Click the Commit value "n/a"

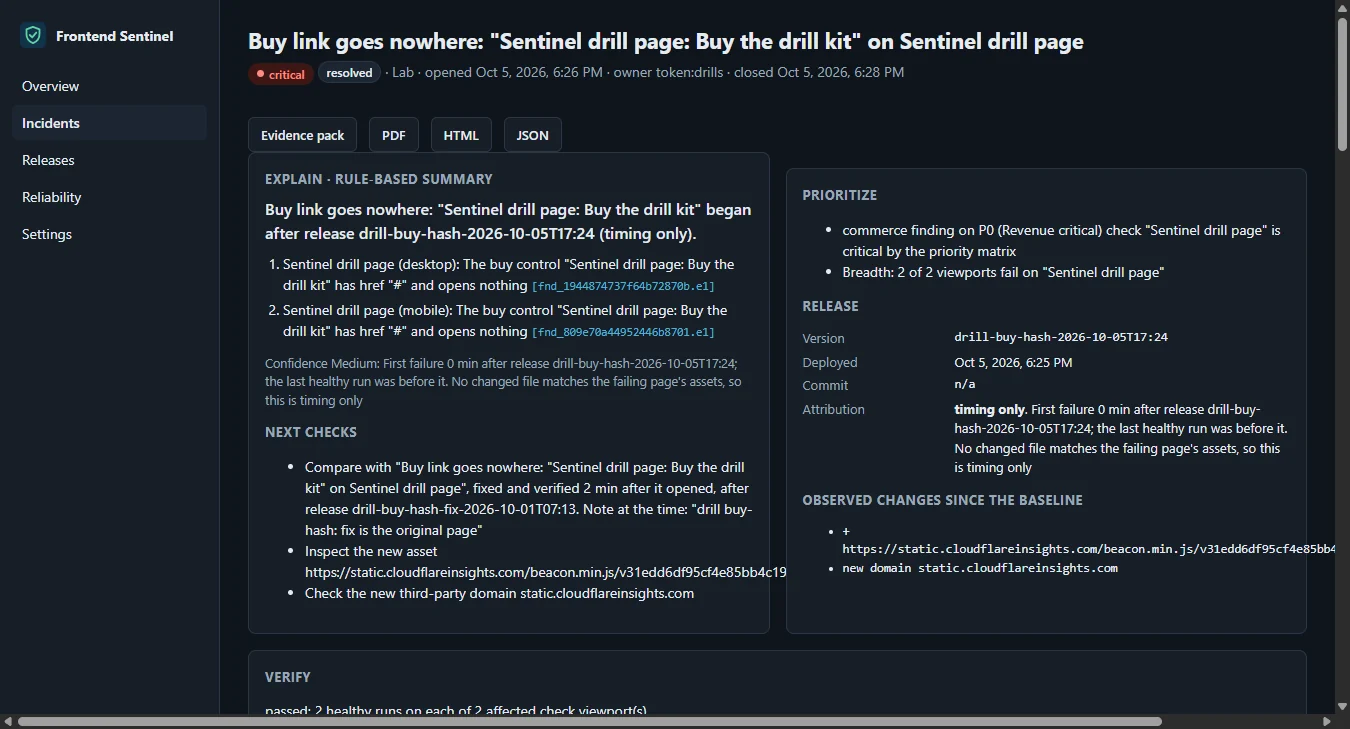(965, 385)
